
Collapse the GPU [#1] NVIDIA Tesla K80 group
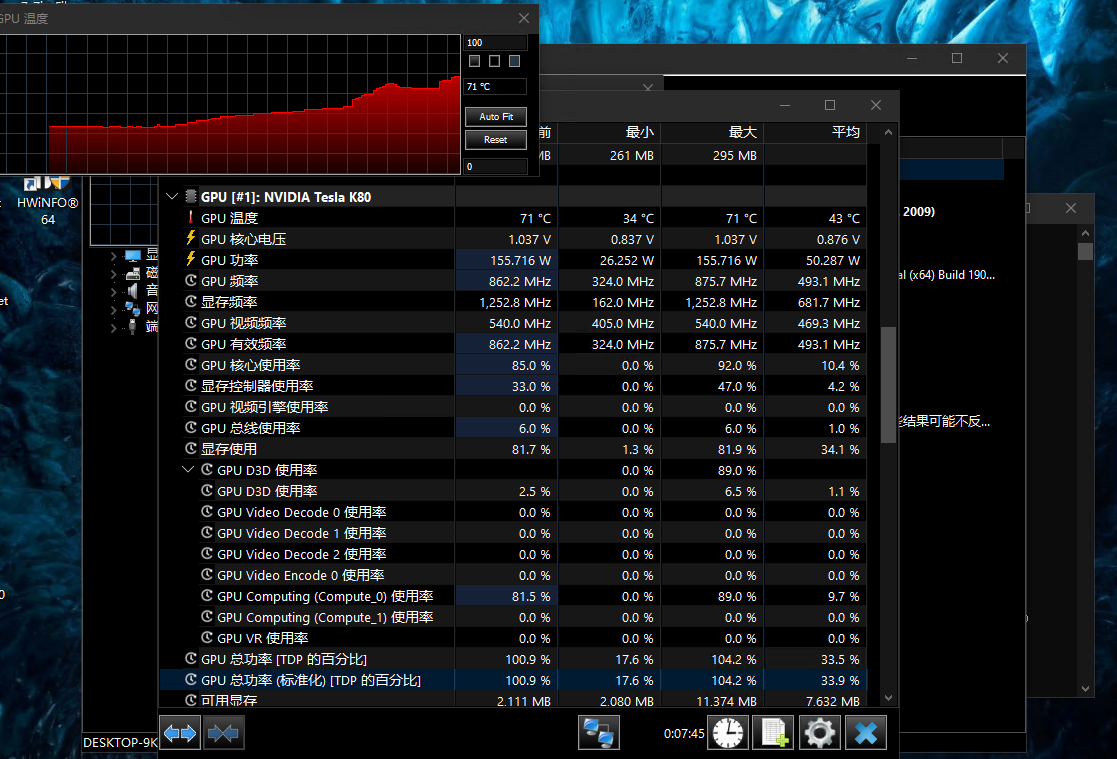[x=171, y=197]
